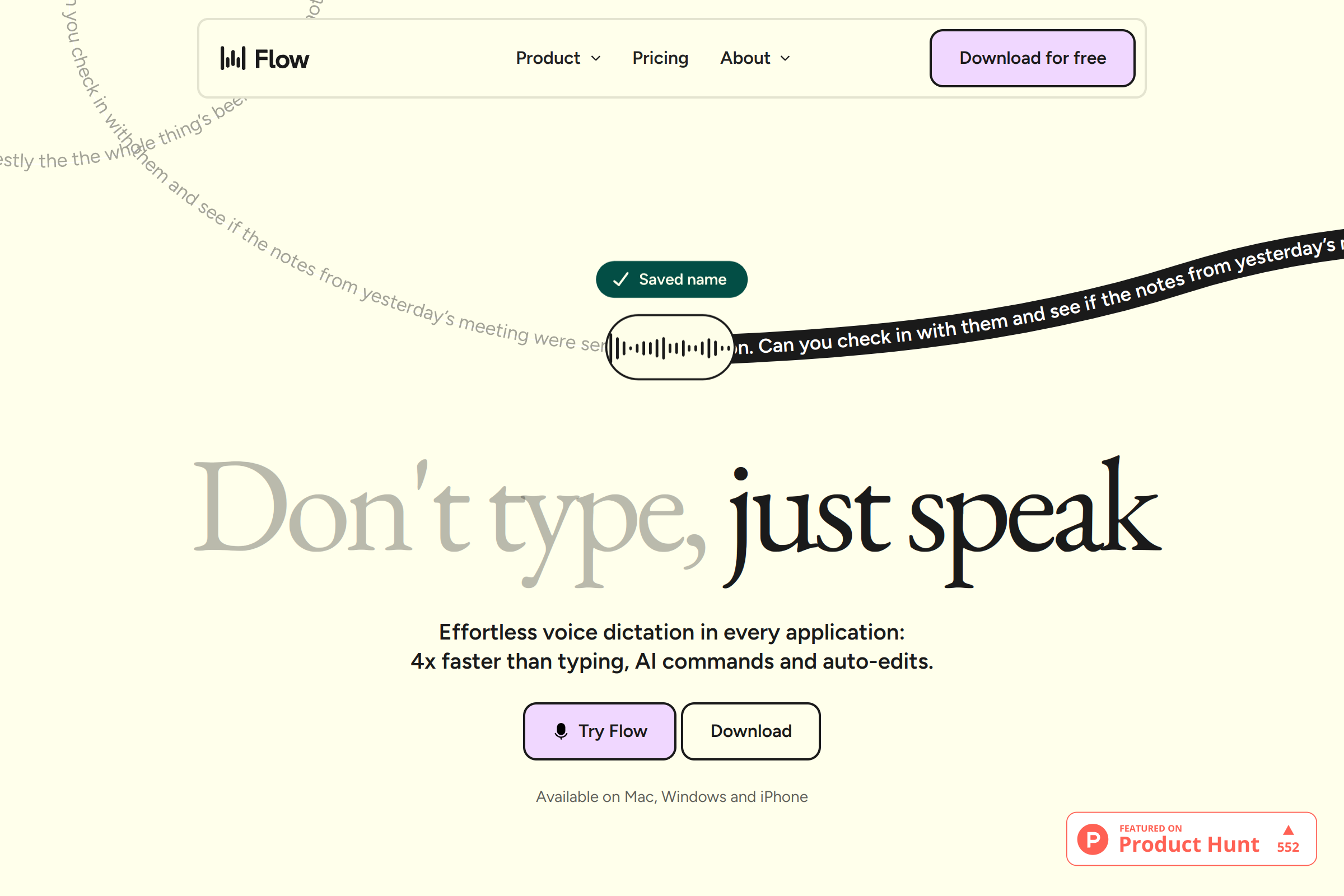The image size is (1344, 896).
Task: Click the Flow wordmark text
Action: tap(281, 59)
